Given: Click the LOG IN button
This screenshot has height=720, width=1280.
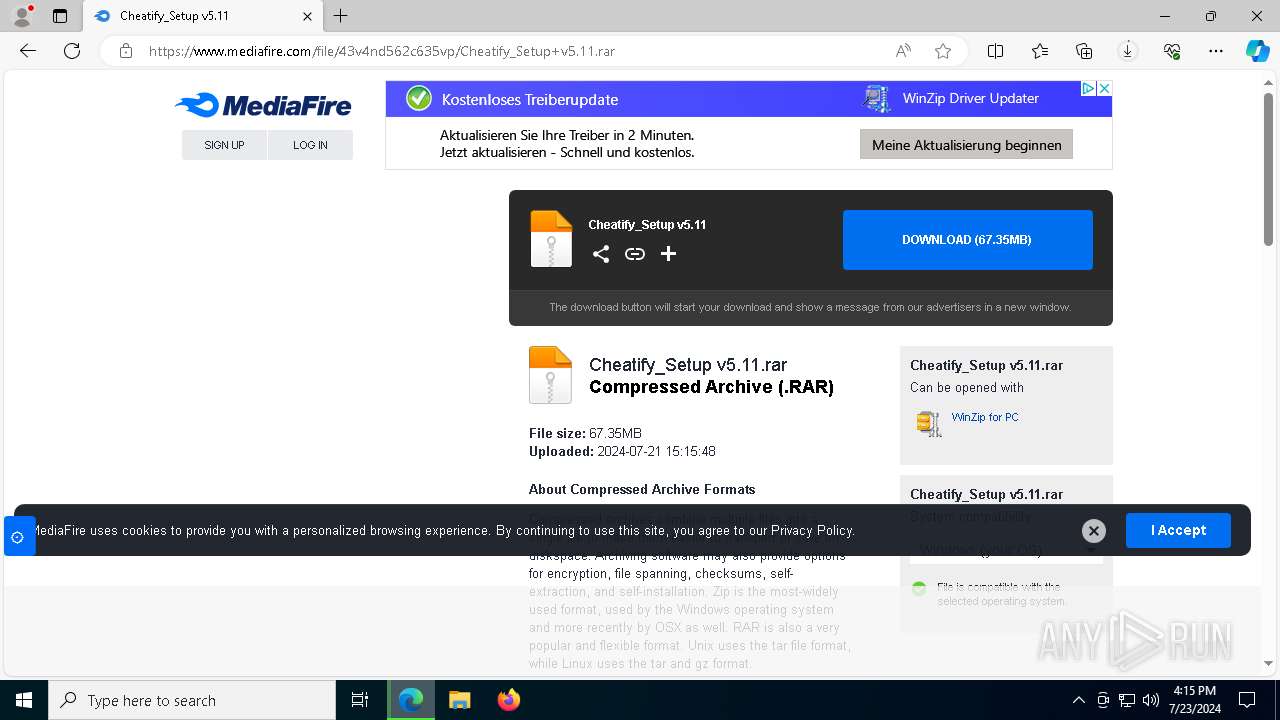Looking at the screenshot, I should 310,145.
